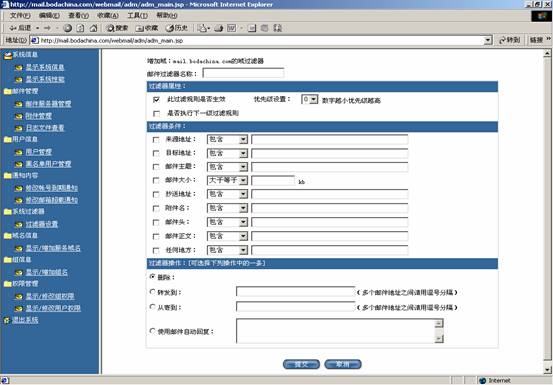This screenshot has height=385, width=553.
Task: Toggle the 此过滤规则是否生效 checkbox
Action: pyautogui.click(x=156, y=100)
